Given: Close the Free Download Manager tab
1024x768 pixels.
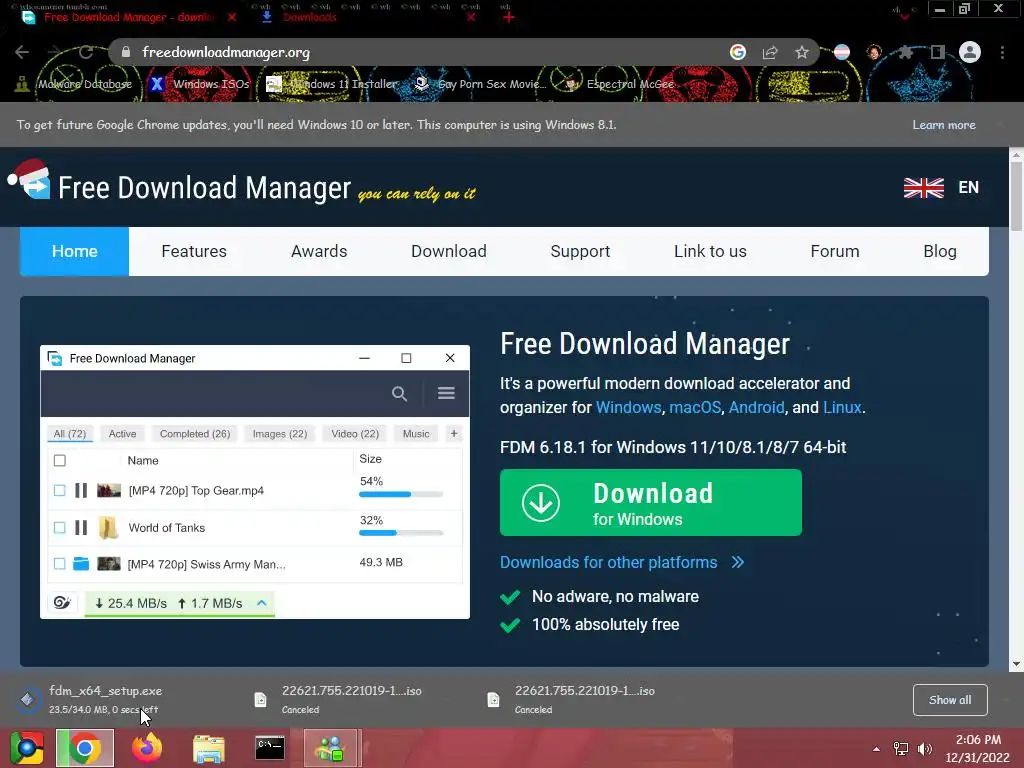Looking at the screenshot, I should coord(232,17).
